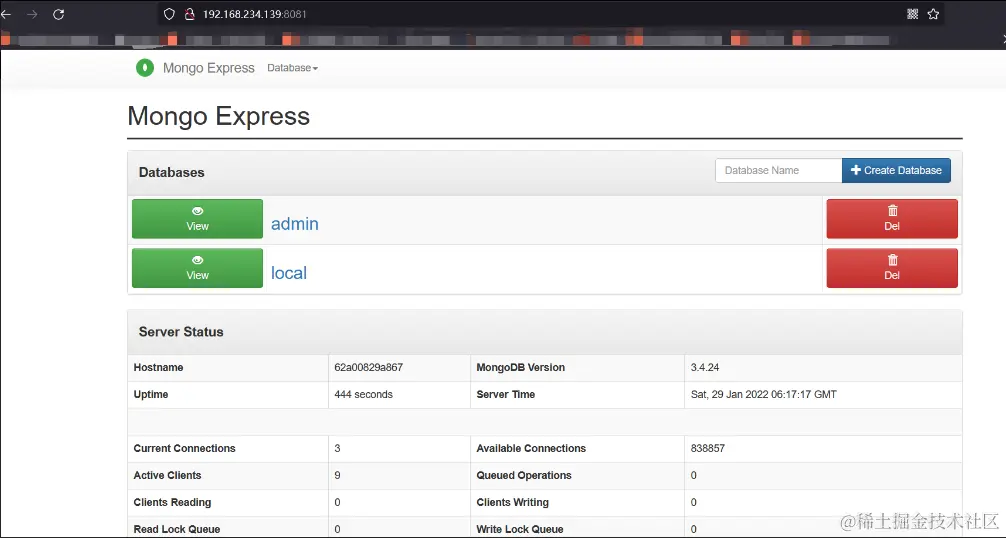Click the Active Clients label
The width and height of the screenshot is (1006, 538).
[167, 475]
